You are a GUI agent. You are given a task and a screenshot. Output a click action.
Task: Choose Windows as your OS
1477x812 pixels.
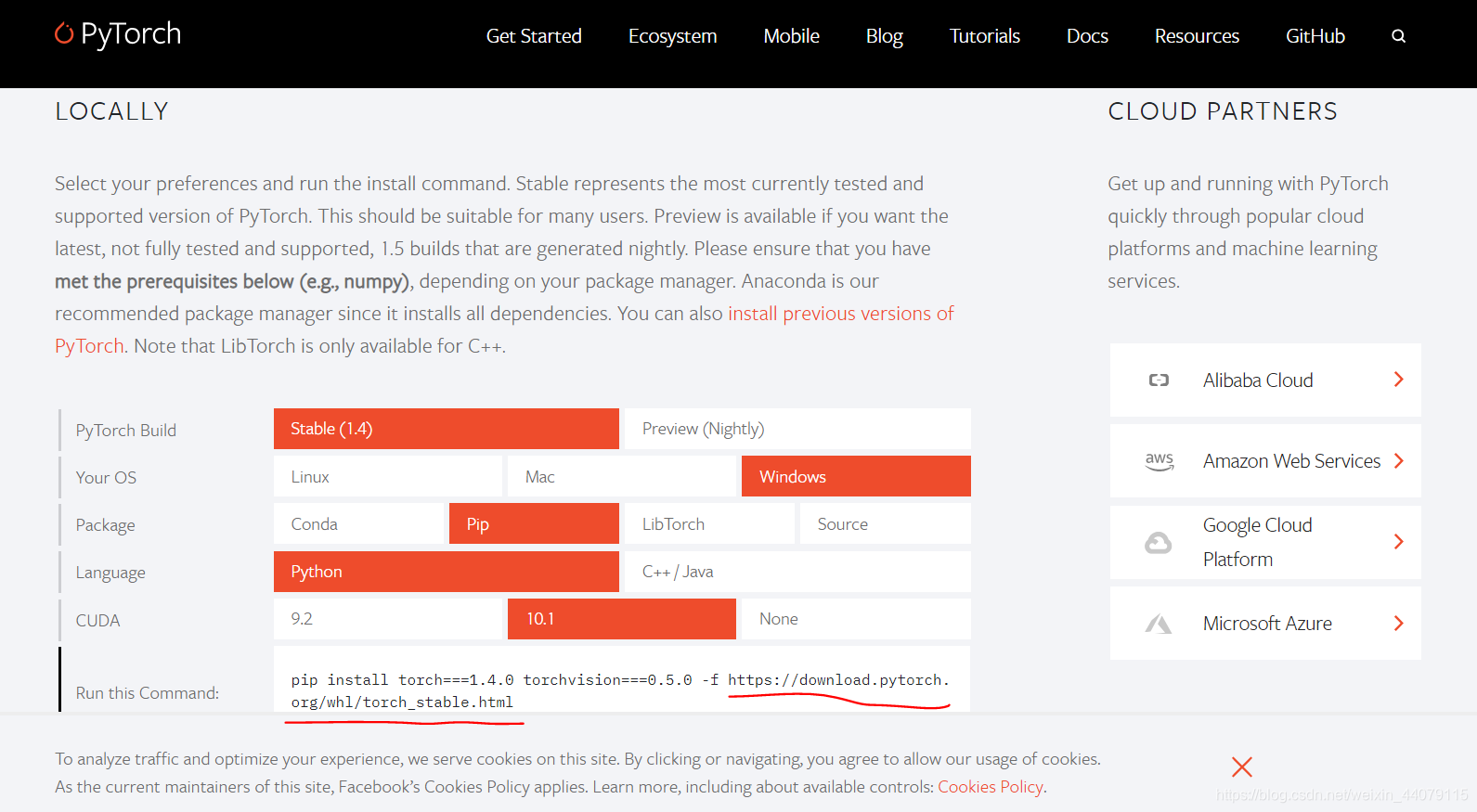tap(856, 476)
